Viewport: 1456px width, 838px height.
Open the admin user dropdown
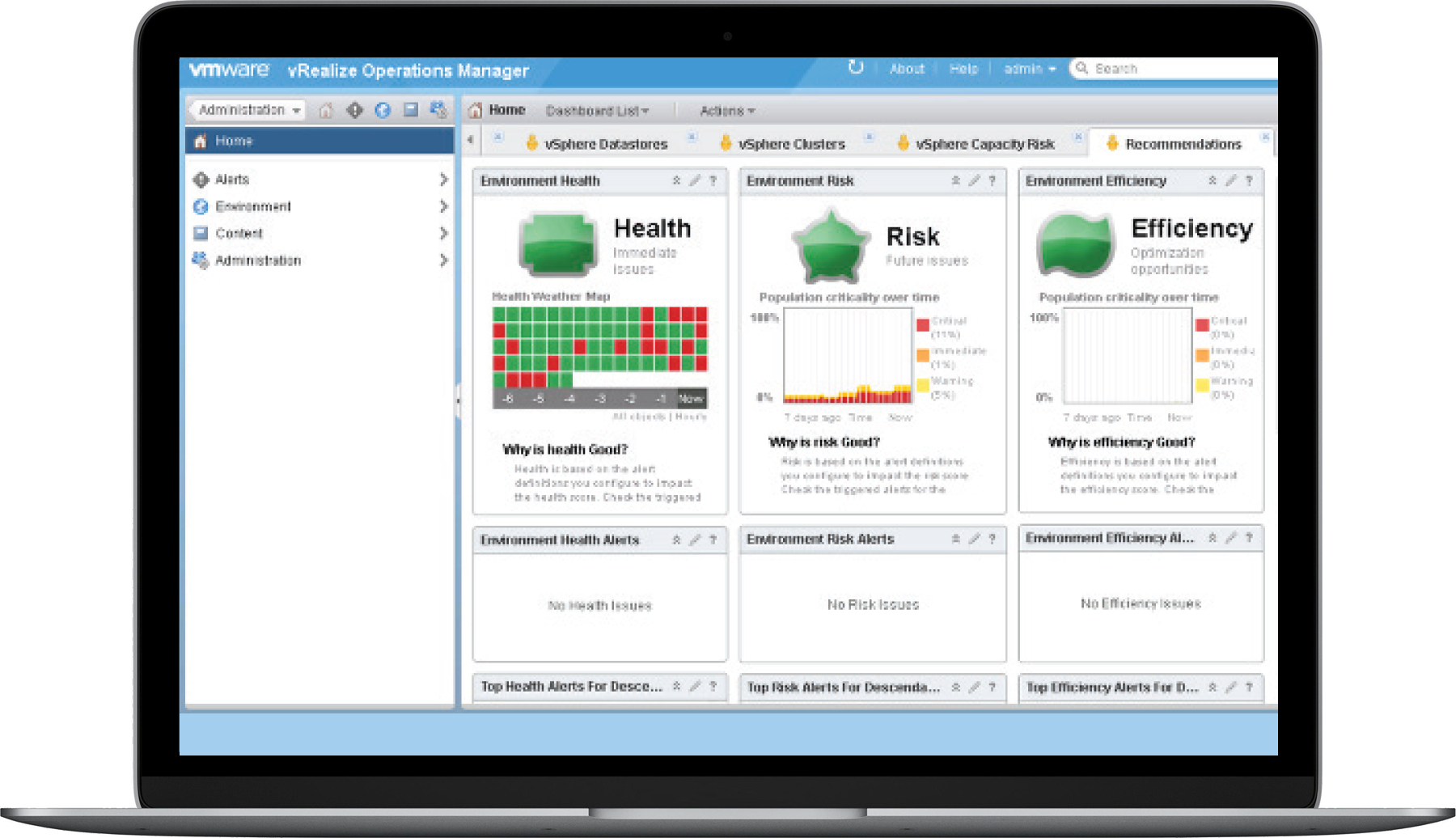(1029, 69)
